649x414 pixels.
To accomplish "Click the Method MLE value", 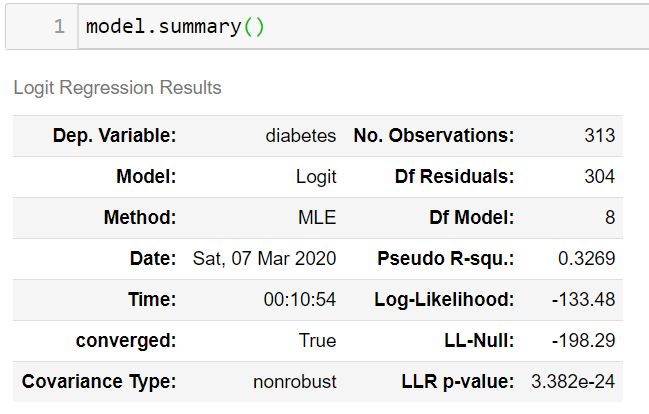I will coord(317,217).
